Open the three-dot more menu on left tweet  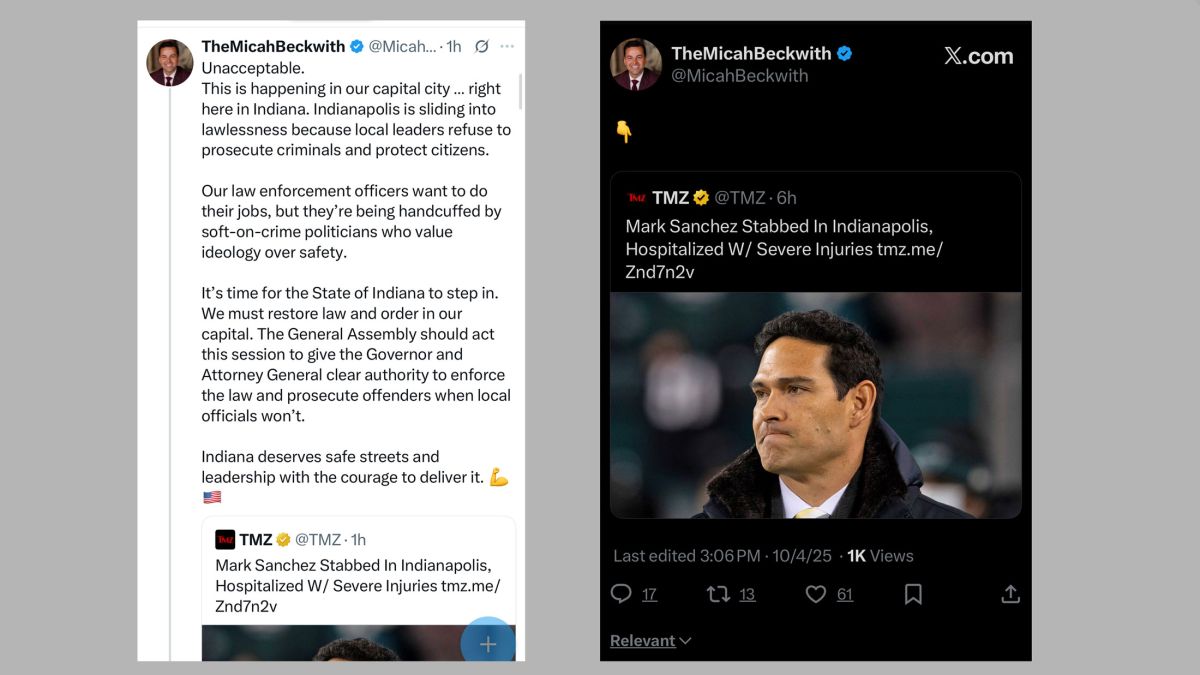pyautogui.click(x=507, y=47)
